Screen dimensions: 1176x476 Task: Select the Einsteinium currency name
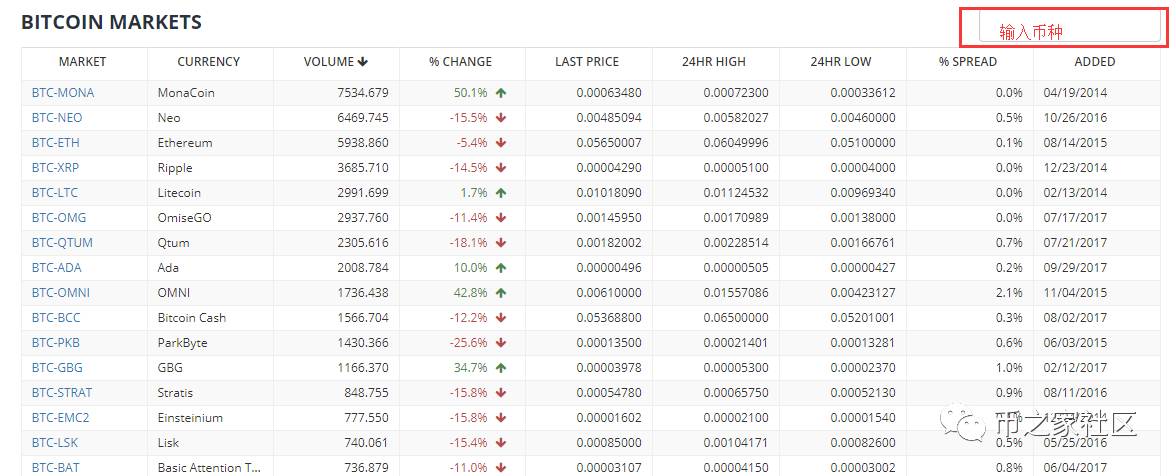point(190,418)
